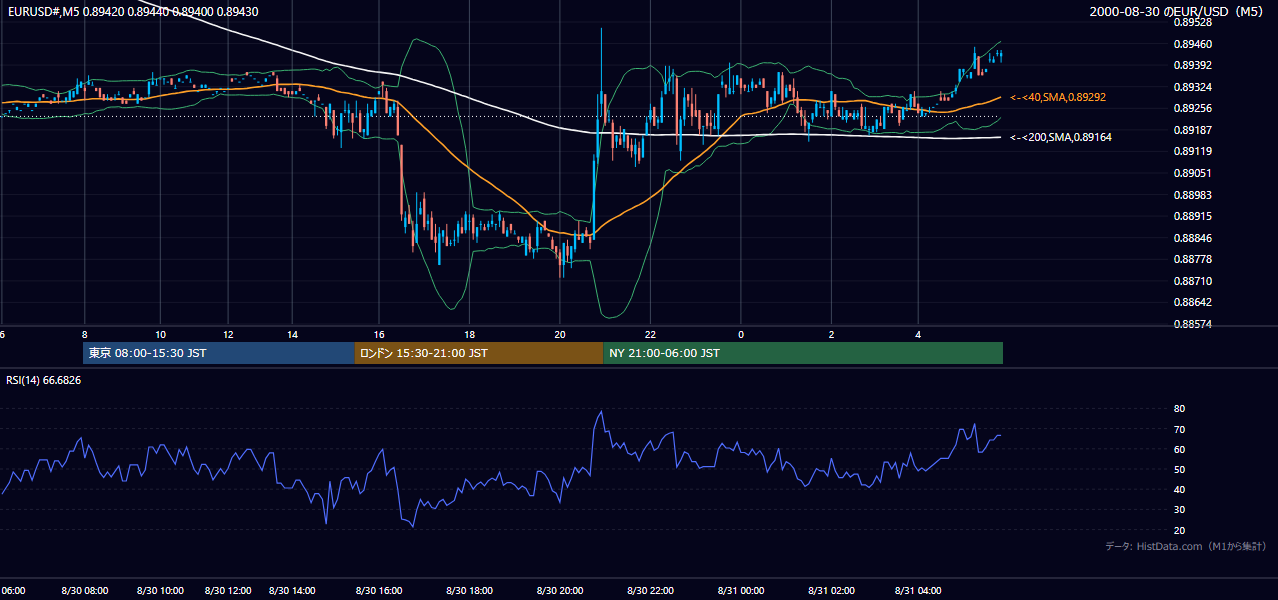
Task: Click the 8/30 08:00 date axis label
Action: click(85, 590)
